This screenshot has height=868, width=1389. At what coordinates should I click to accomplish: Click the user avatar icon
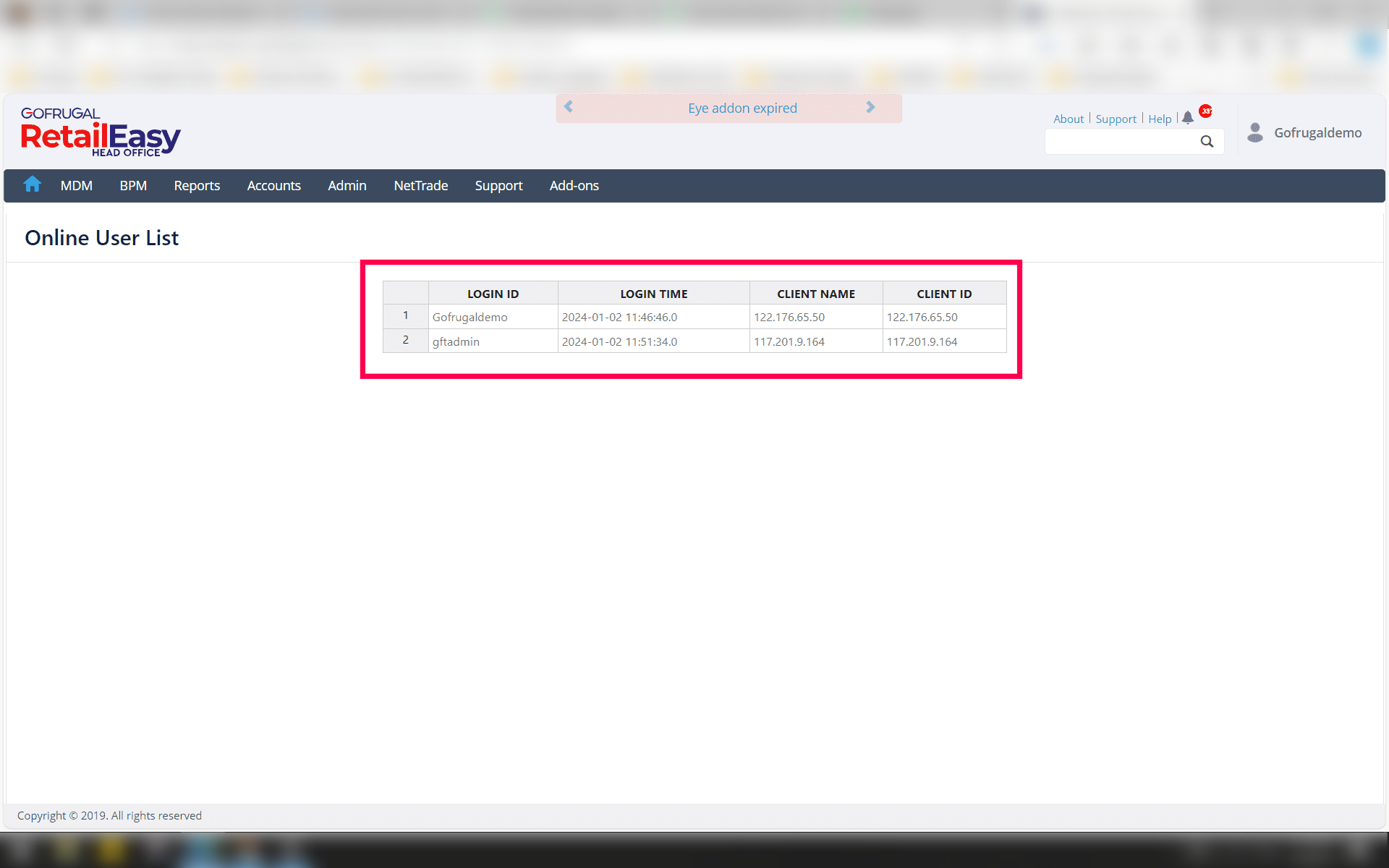point(1255,132)
